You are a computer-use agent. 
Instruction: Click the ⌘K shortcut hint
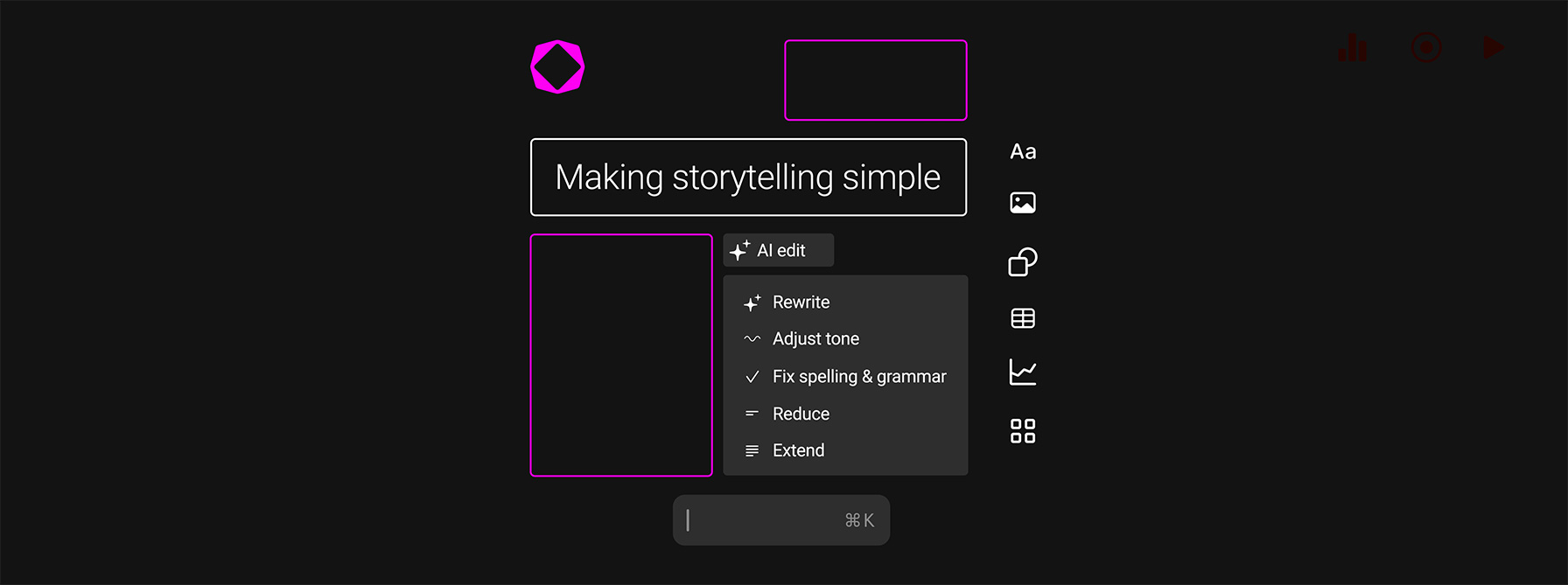point(859,520)
